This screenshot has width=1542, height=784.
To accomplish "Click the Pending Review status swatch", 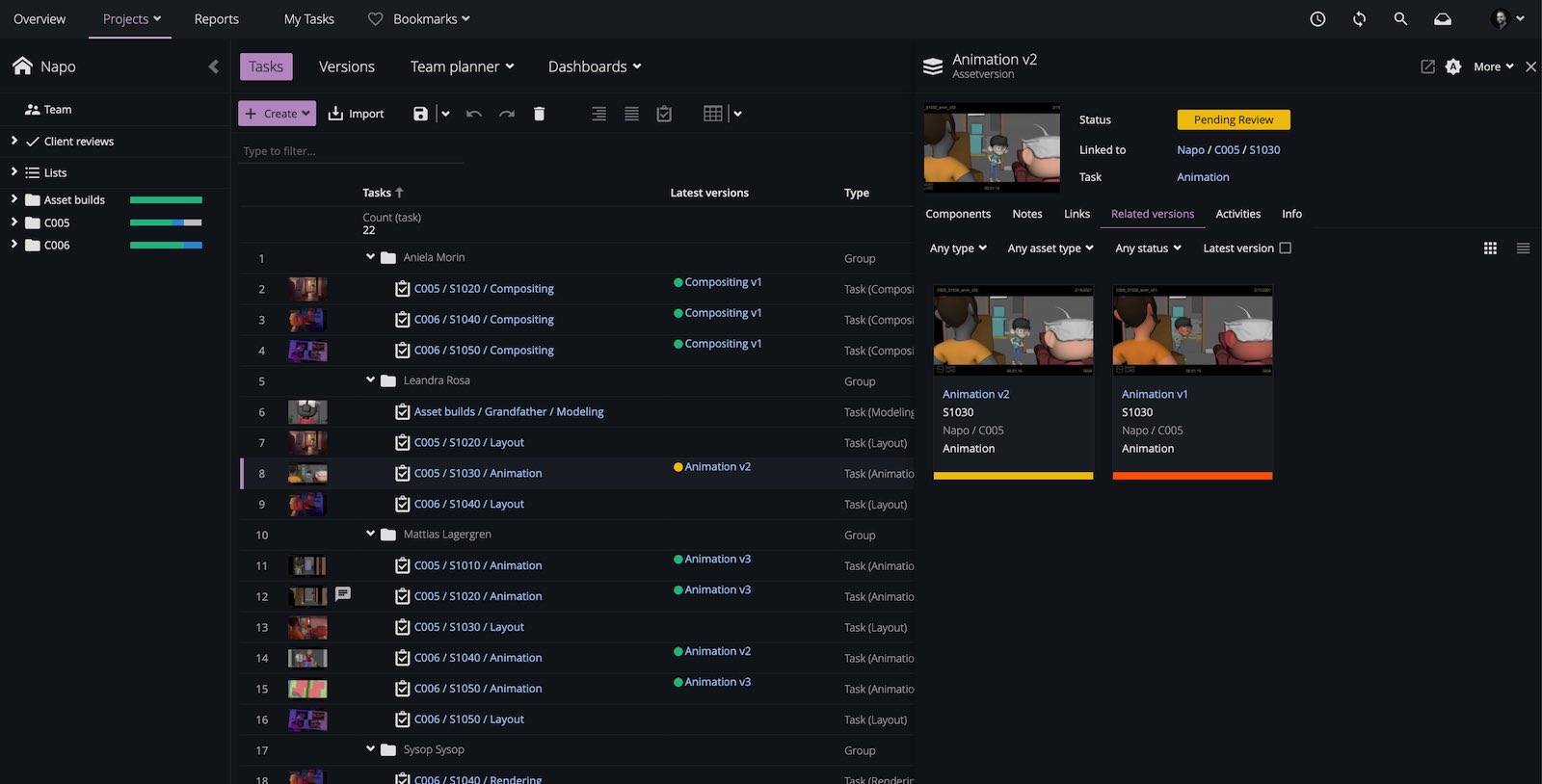I will (x=1233, y=120).
